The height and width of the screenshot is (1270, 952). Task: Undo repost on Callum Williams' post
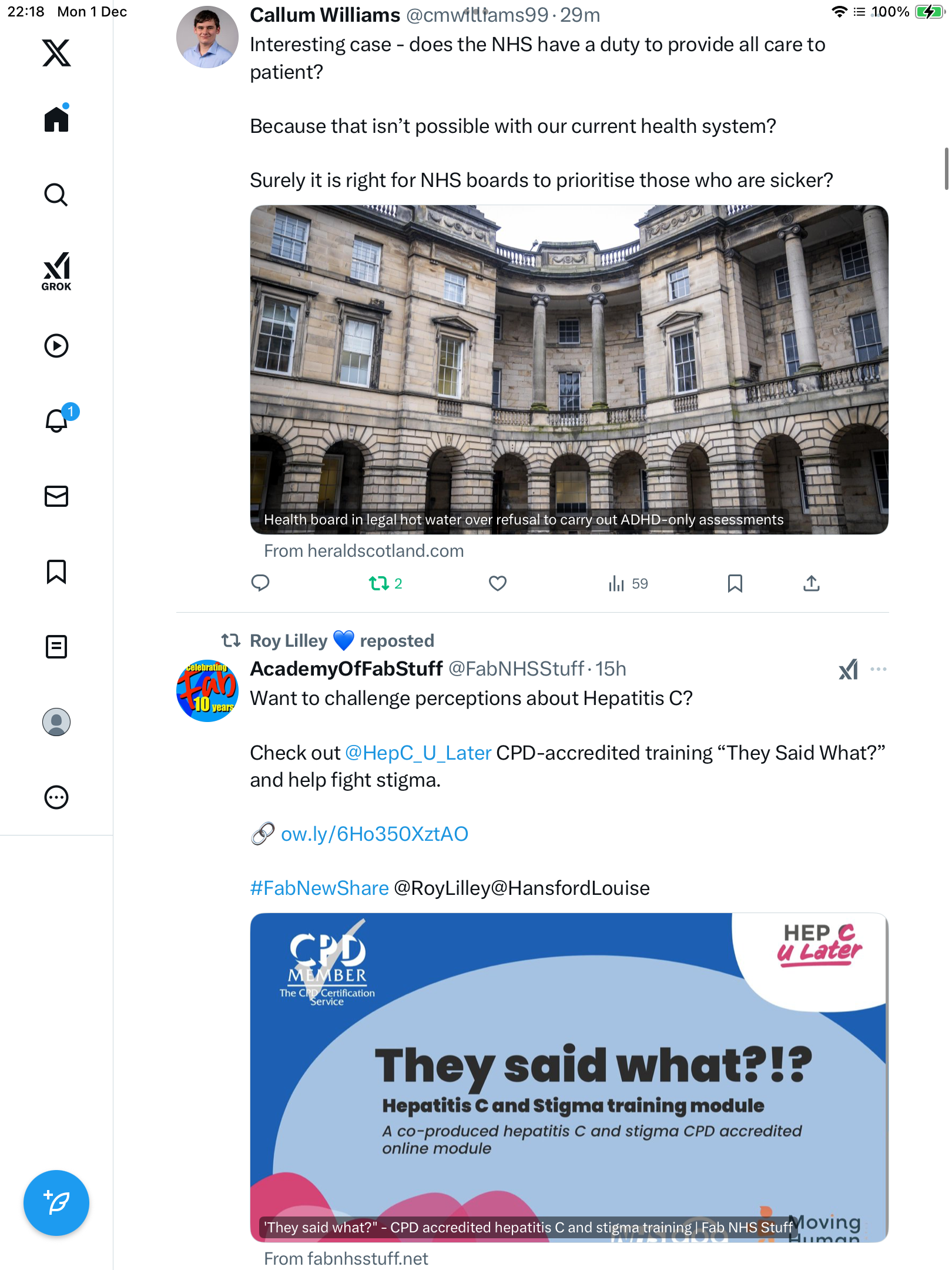[x=386, y=583]
